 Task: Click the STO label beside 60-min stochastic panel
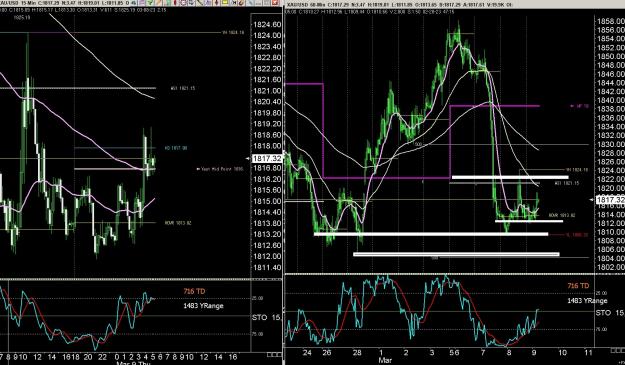point(610,313)
